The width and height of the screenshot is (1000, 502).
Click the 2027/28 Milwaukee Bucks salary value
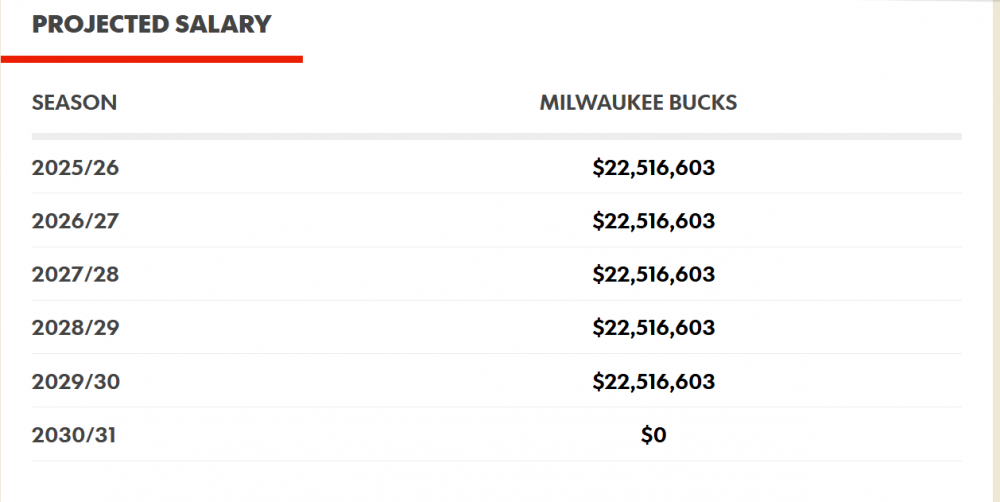[653, 274]
